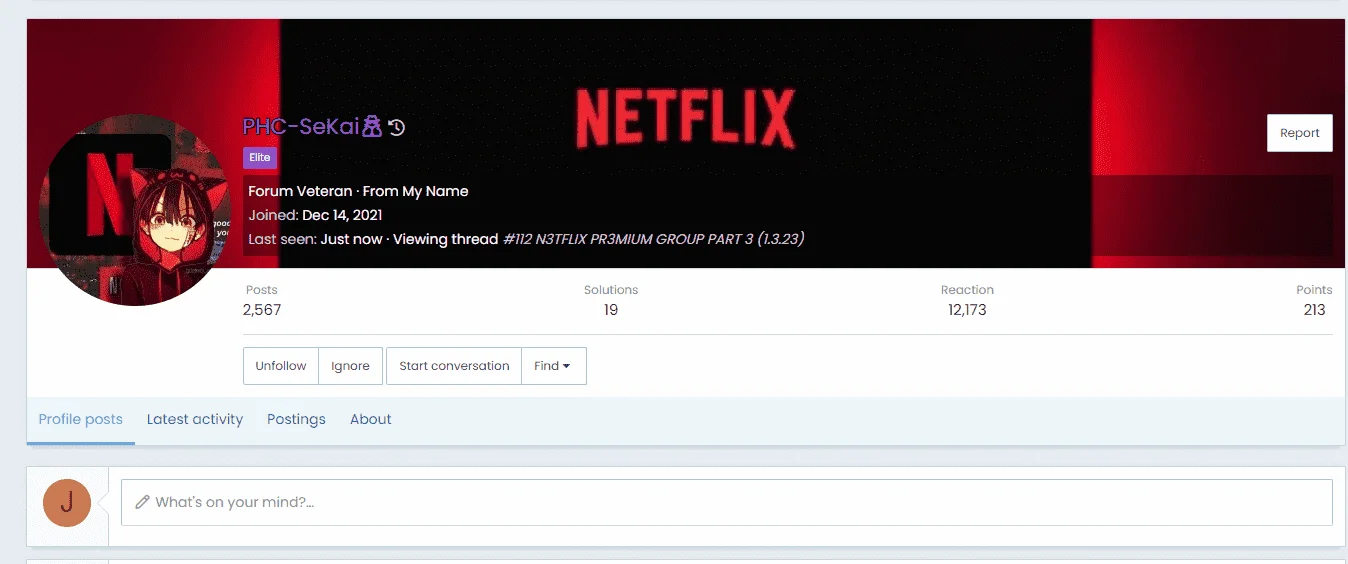Viewport: 1348px width, 564px height.
Task: Open username history clock icon
Action: [397, 128]
